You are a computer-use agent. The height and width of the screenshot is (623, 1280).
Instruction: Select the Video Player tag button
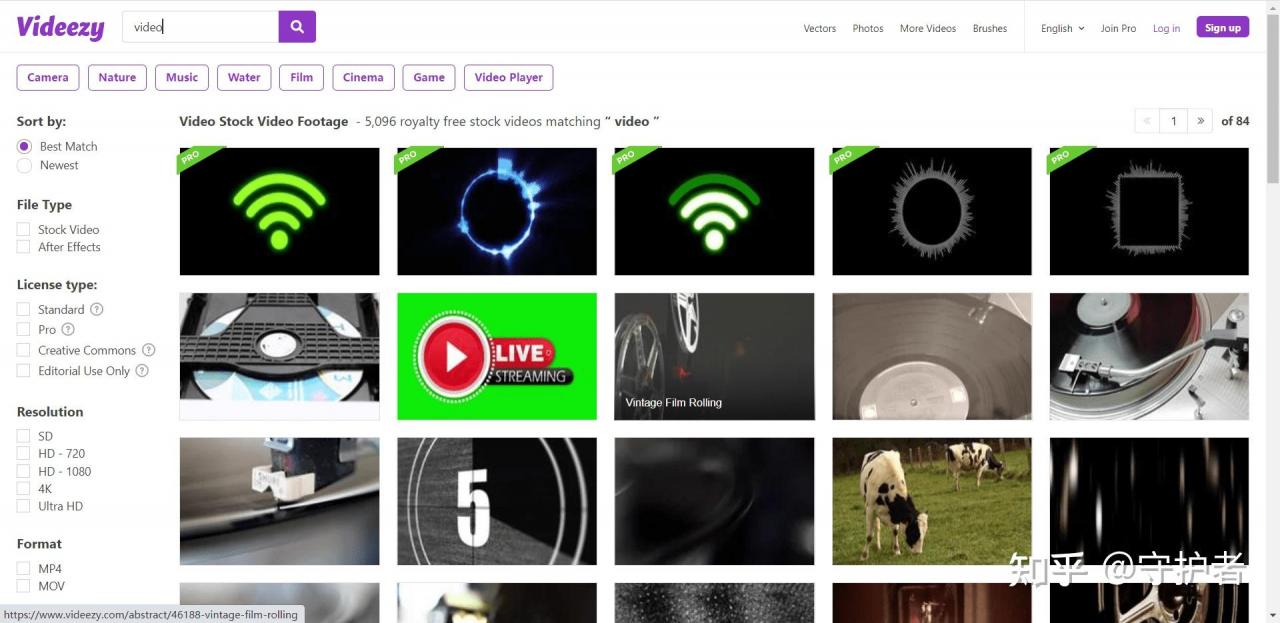click(x=509, y=77)
